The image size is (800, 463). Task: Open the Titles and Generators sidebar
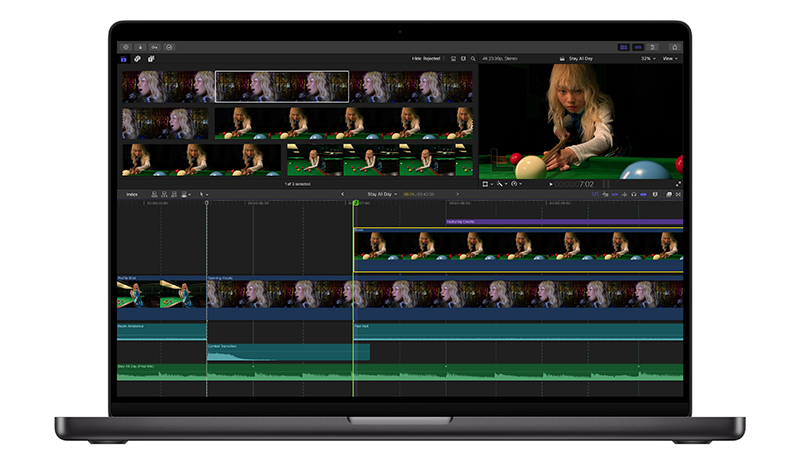tap(151, 59)
